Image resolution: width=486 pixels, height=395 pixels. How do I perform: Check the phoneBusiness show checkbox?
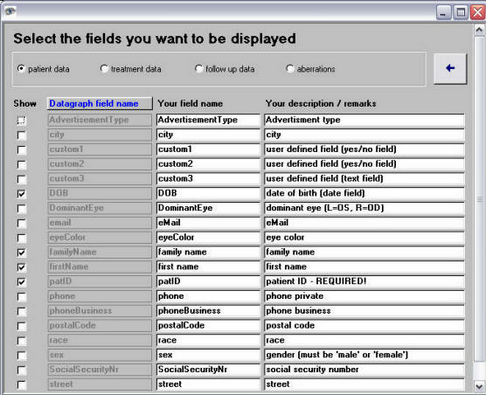coord(21,311)
